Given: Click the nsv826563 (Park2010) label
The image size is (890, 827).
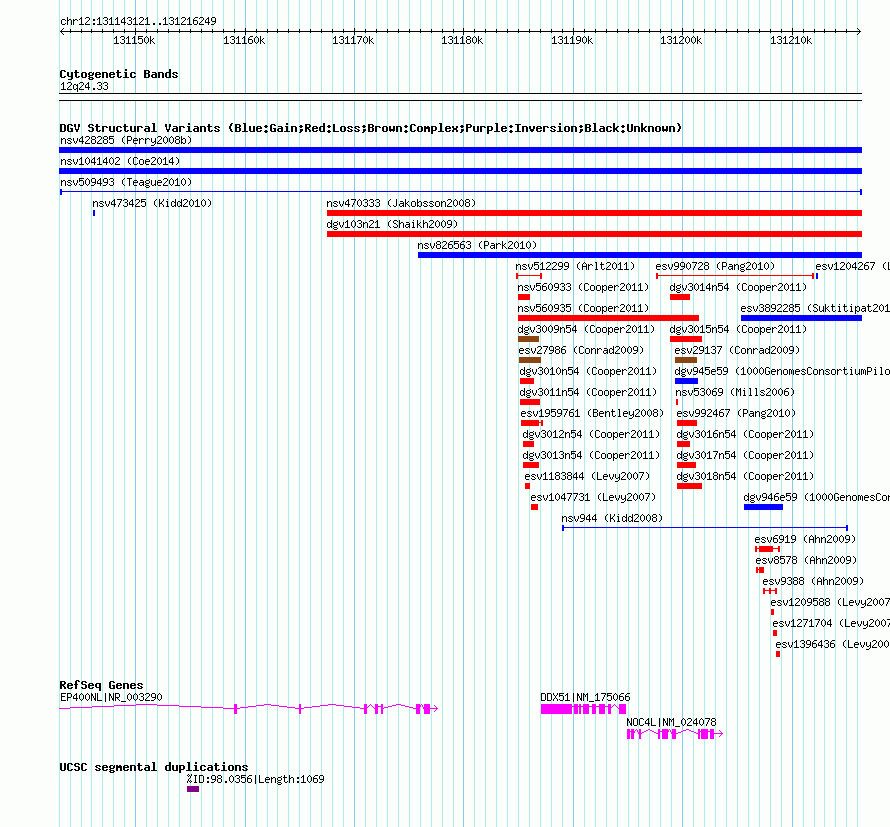Looking at the screenshot, I should tap(477, 245).
